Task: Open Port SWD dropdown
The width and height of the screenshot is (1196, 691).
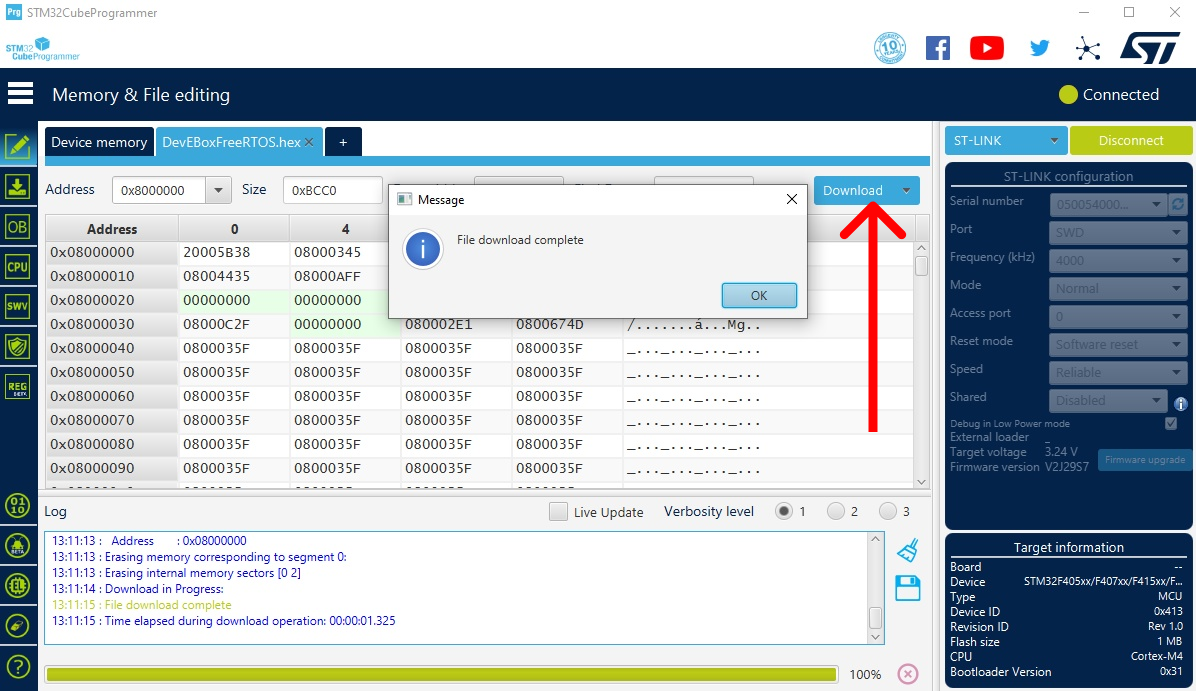Action: pos(1118,233)
